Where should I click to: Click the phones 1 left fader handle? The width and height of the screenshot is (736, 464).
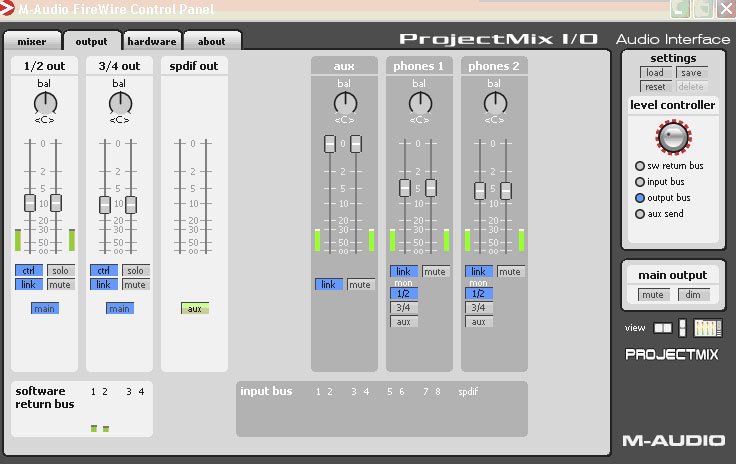tap(405, 188)
